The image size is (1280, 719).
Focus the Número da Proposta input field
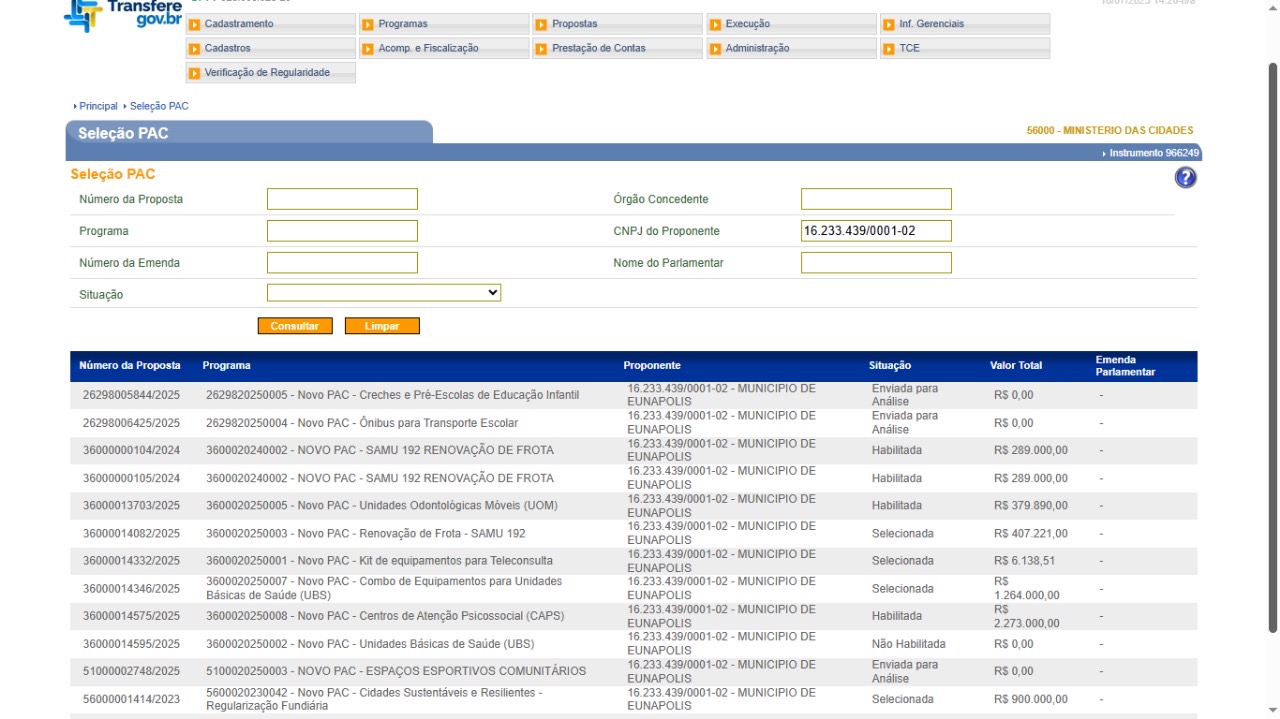342,199
